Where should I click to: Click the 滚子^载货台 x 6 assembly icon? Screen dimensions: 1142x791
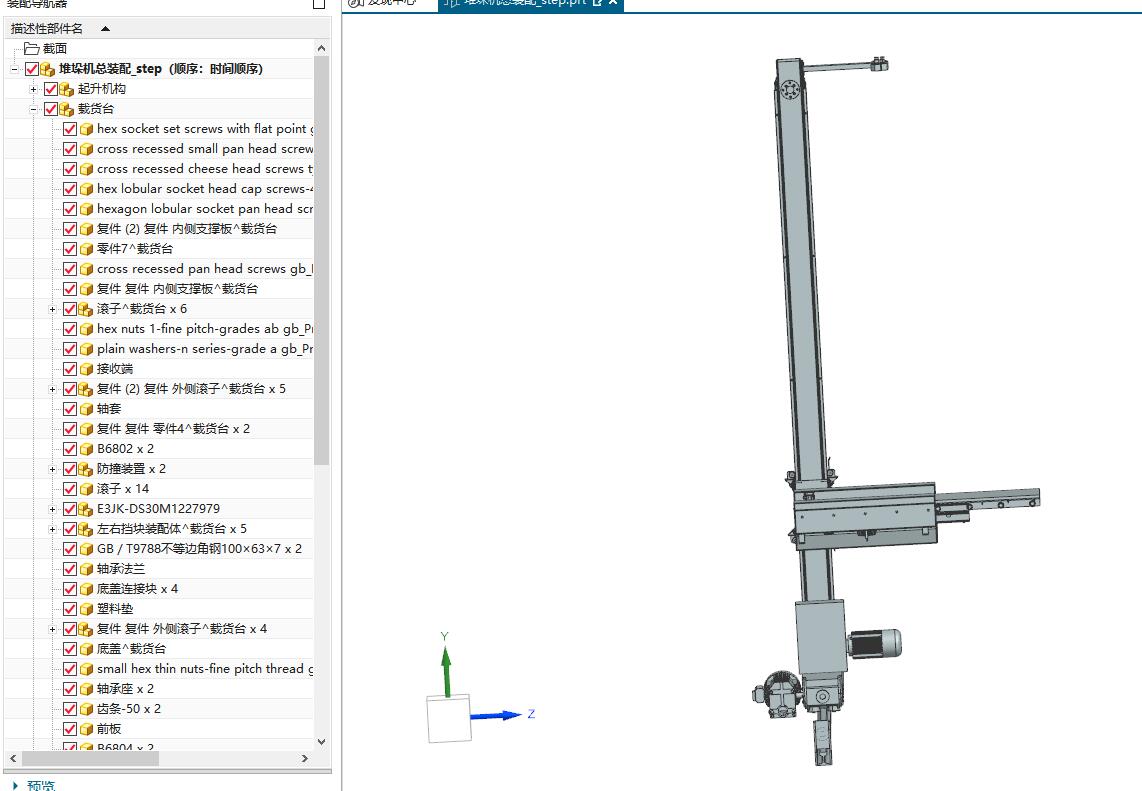coord(86,309)
